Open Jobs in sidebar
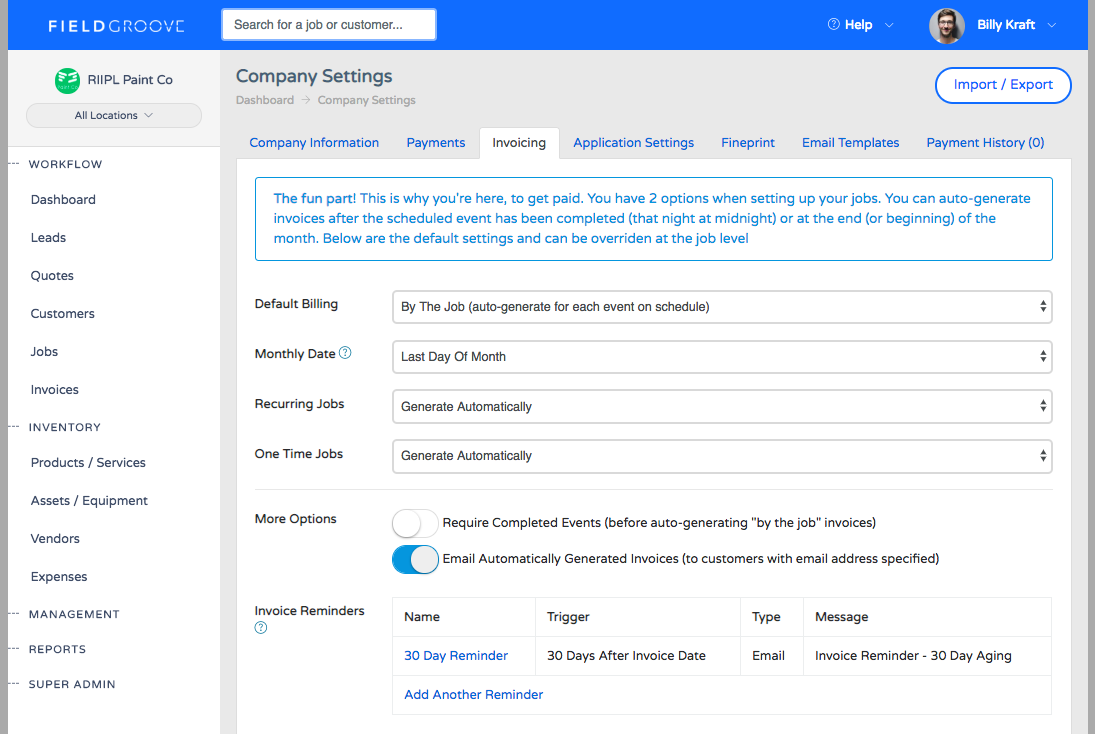This screenshot has height=734, width=1095. pos(44,352)
